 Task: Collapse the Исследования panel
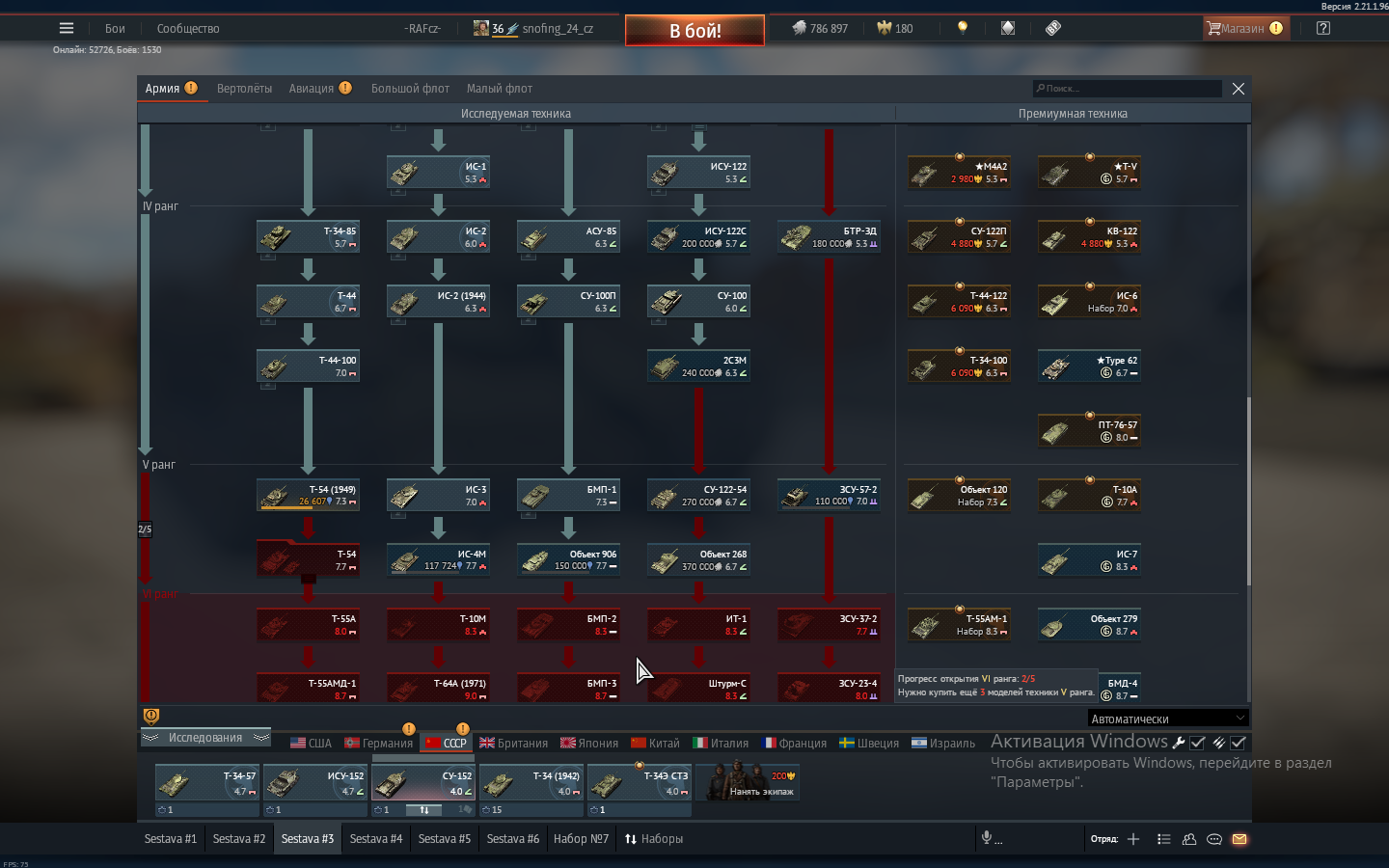click(x=205, y=738)
